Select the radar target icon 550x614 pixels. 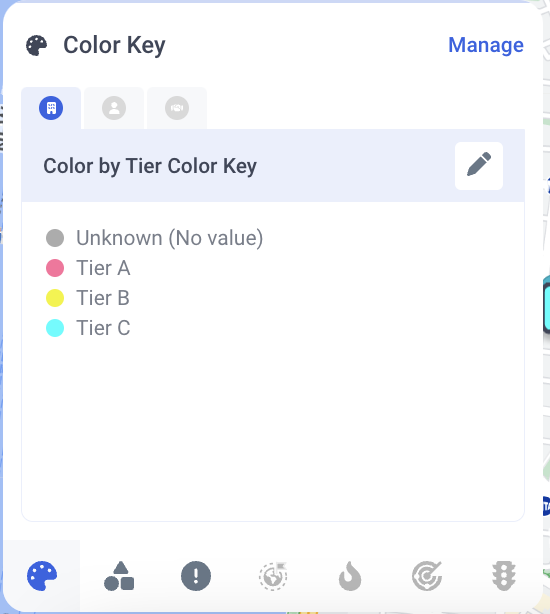pyautogui.click(x=427, y=576)
